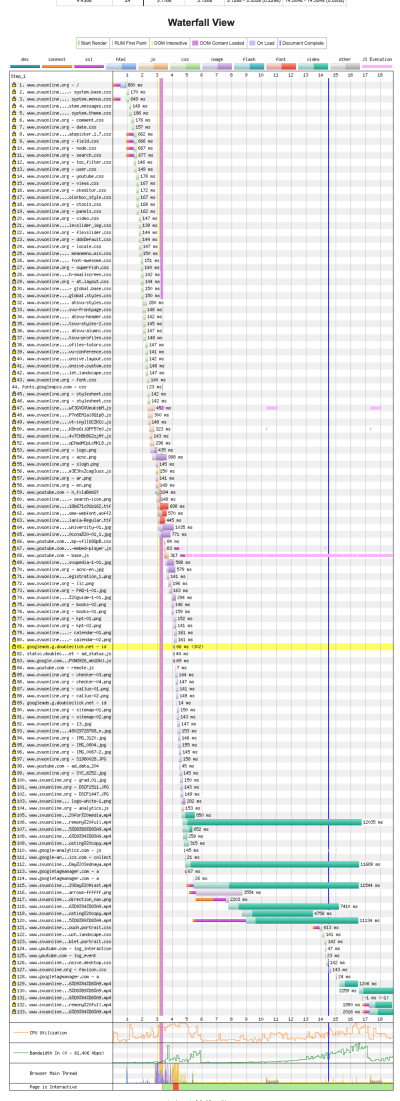The height and width of the screenshot is (1101, 400).
Task: Click the 1835 ms image request bar
Action: pyautogui.click(x=169, y=527)
